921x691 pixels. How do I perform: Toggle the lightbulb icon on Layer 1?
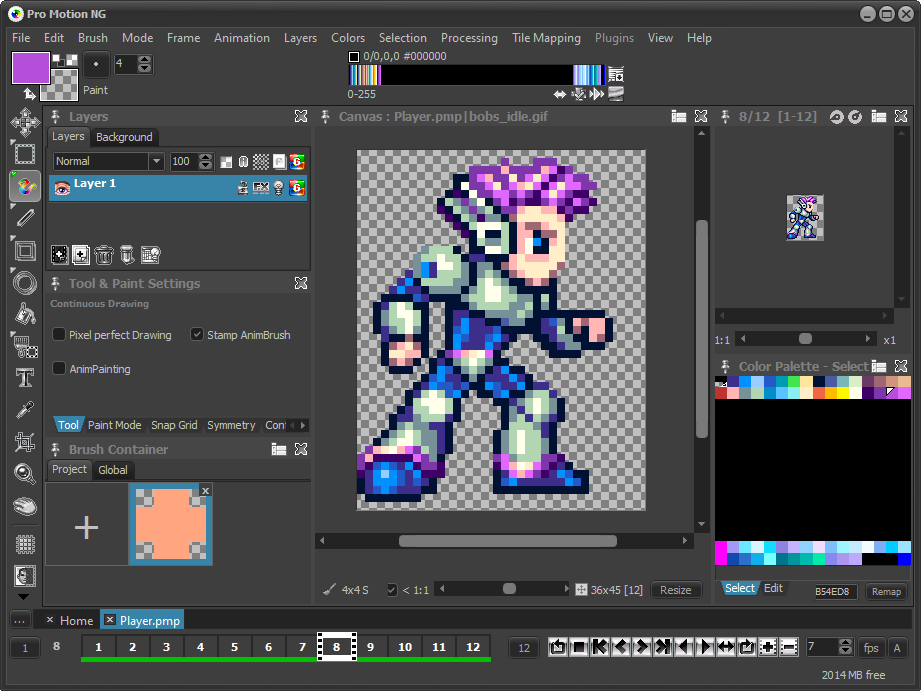click(x=278, y=187)
